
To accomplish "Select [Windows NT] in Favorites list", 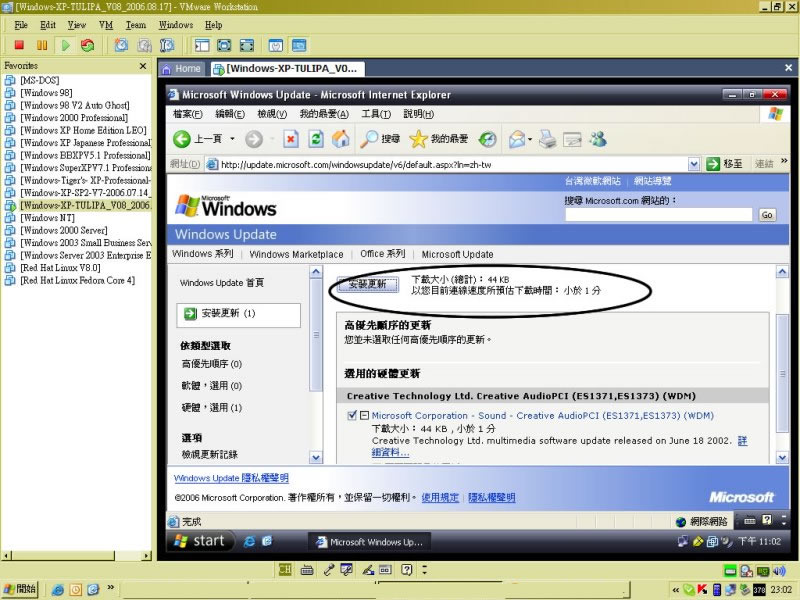I will pos(47,218).
